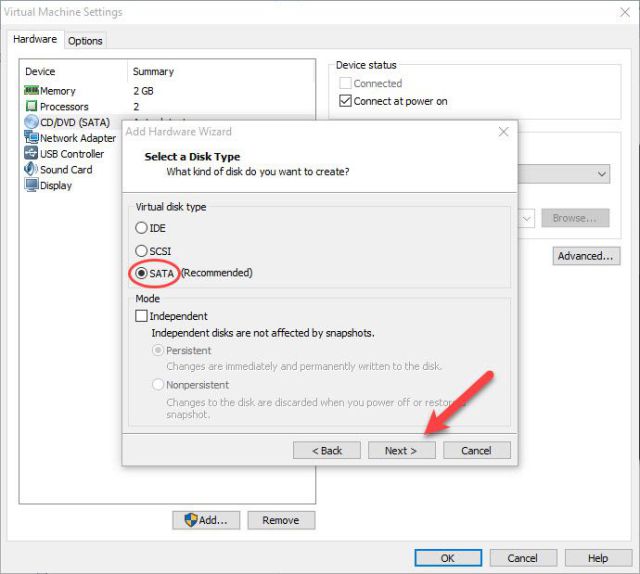Toggle Connect at power on checkbox
This screenshot has width=640, height=574.
pyautogui.click(x=345, y=101)
